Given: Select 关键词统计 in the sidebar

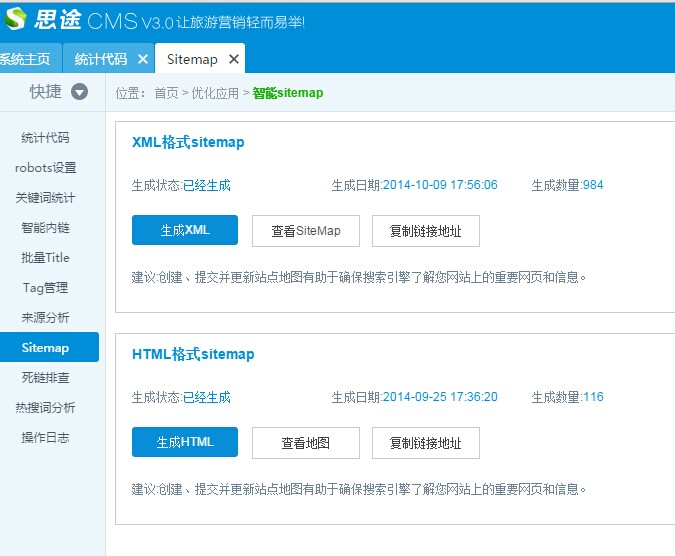Looking at the screenshot, I should tap(45, 198).
